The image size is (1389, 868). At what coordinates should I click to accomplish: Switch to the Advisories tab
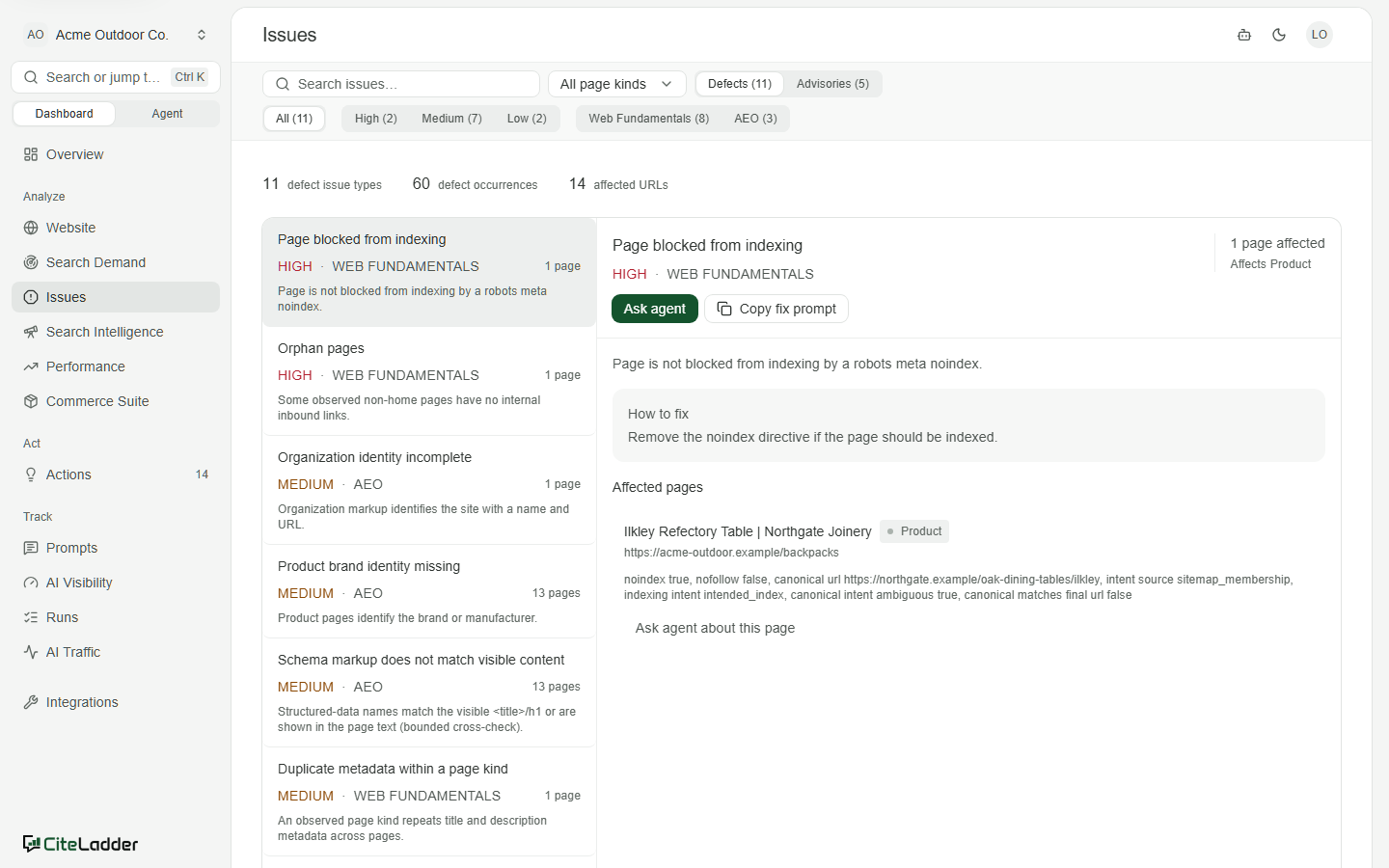(832, 84)
